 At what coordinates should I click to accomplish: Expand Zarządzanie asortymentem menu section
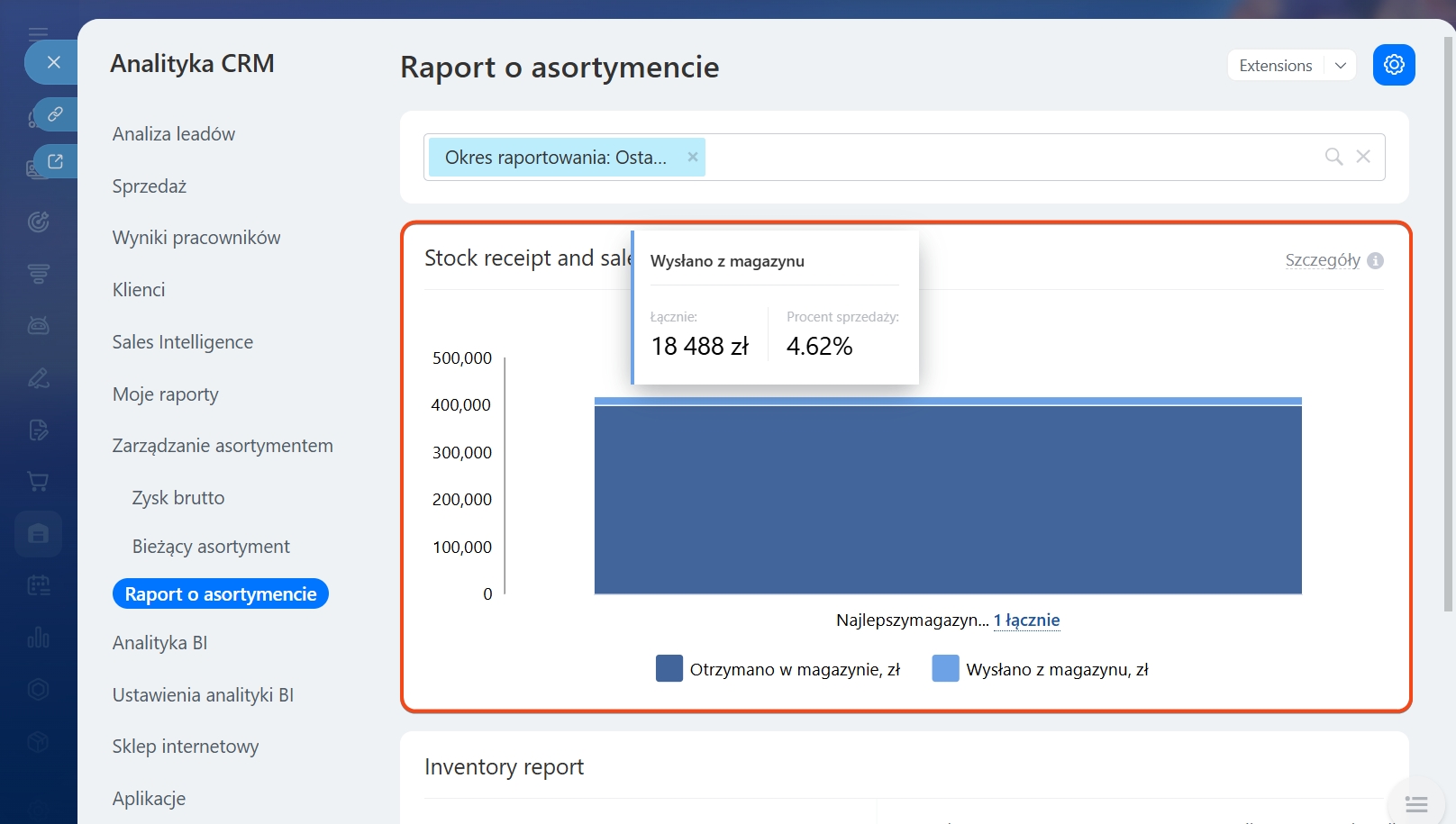tap(223, 446)
